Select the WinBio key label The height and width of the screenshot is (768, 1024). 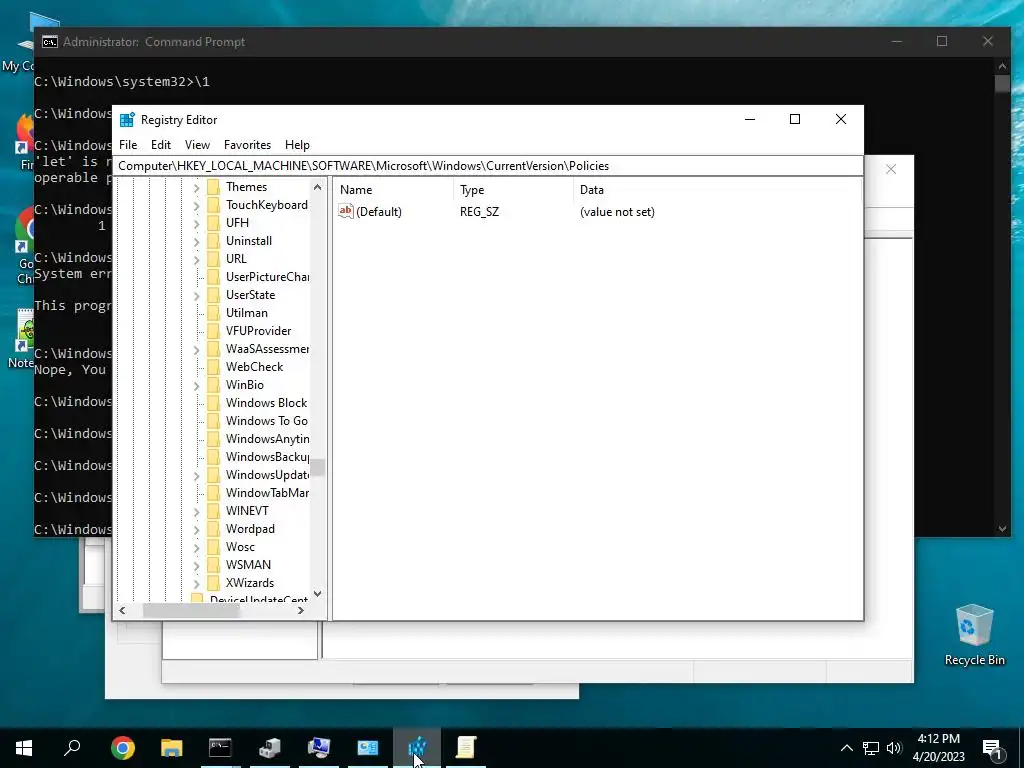(245, 385)
